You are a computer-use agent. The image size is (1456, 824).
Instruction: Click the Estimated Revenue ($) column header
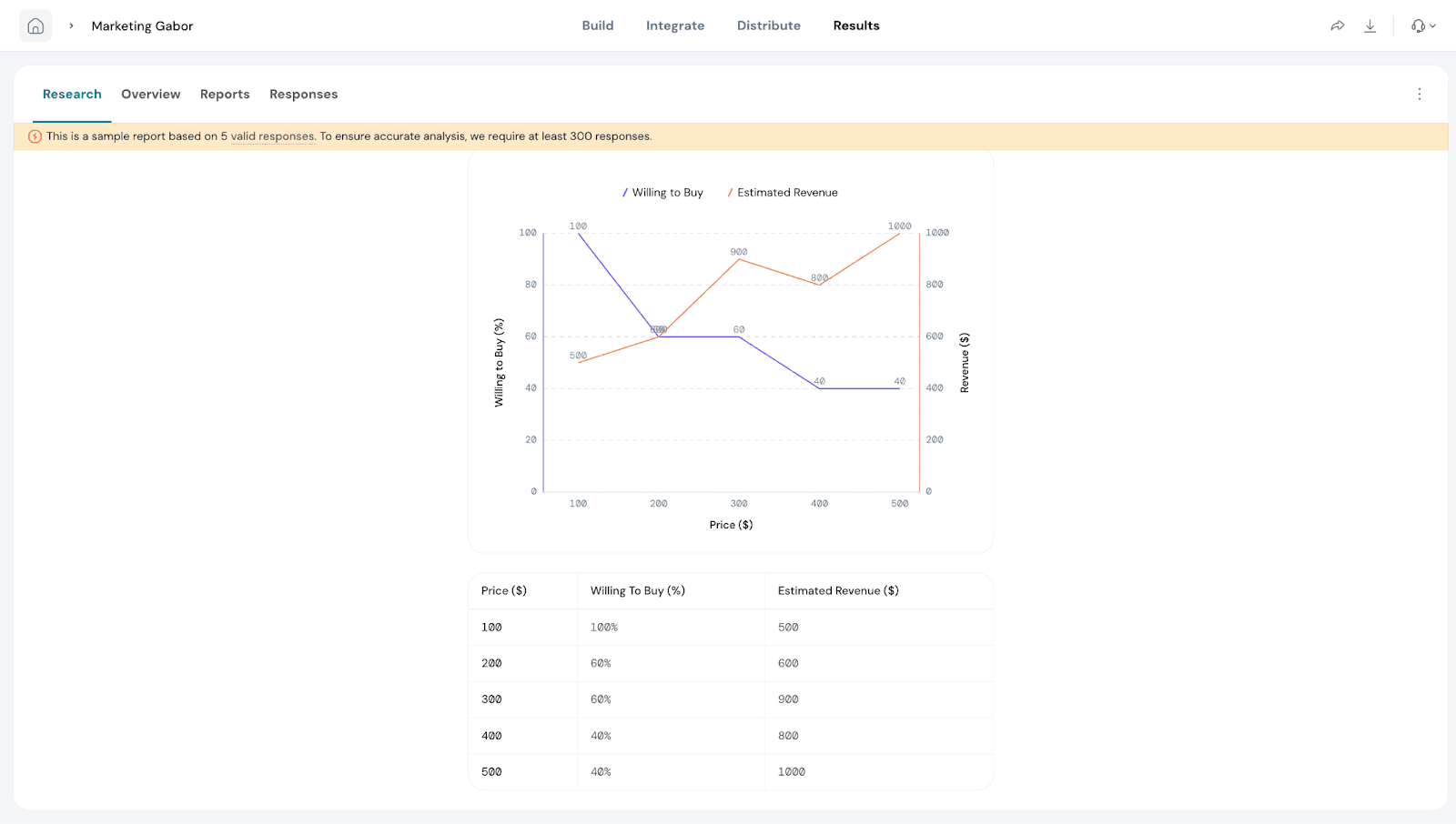[838, 590]
